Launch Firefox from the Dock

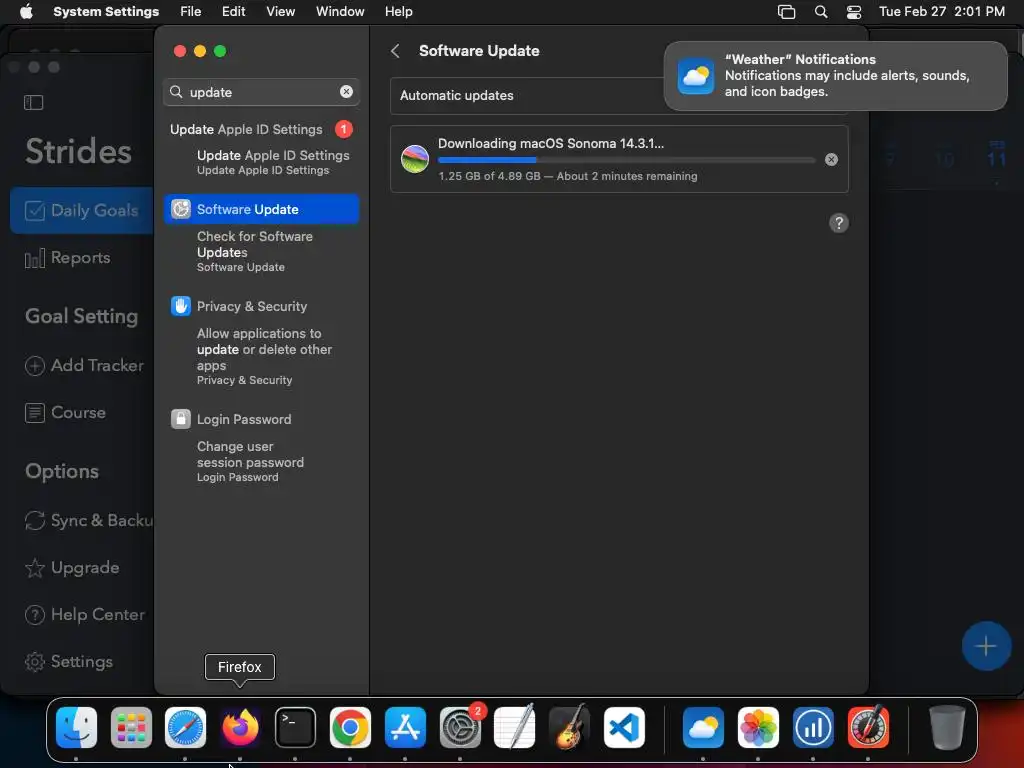coord(240,727)
